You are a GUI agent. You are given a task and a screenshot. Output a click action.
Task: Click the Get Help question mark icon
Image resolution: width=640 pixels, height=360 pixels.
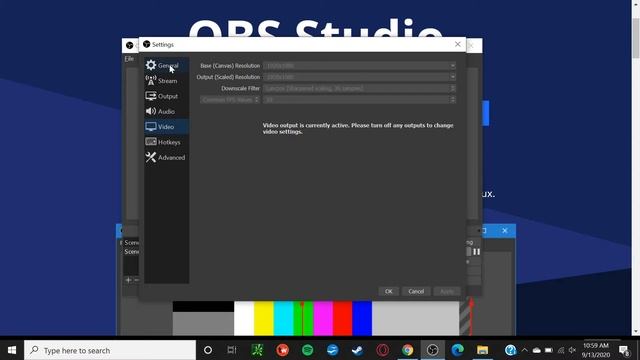[x=510, y=350]
